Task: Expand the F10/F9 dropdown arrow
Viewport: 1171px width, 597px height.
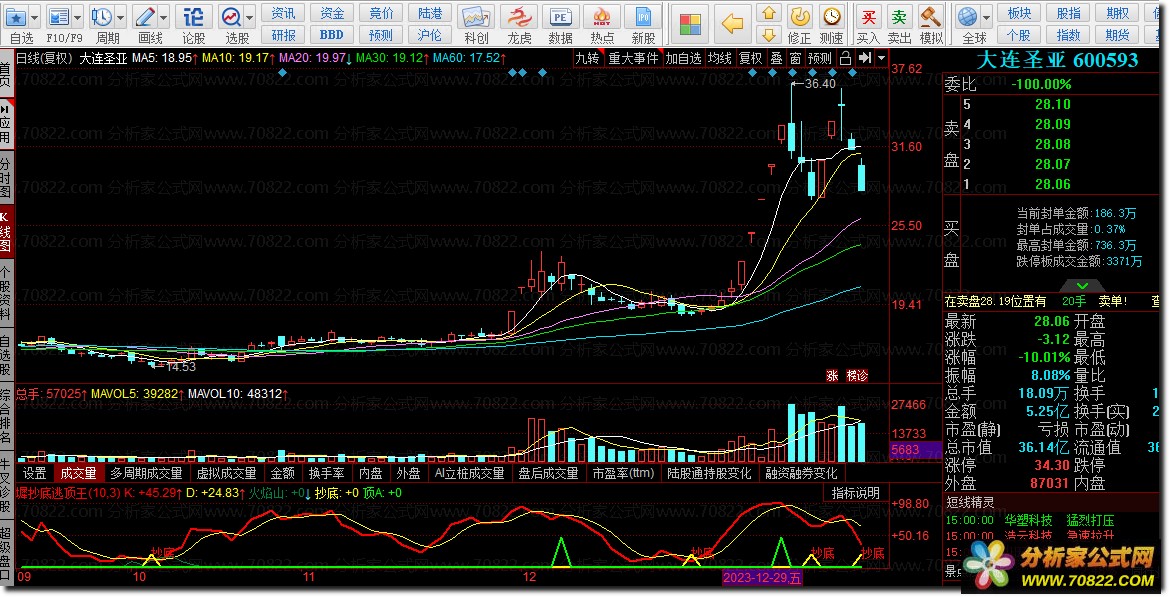Action: pyautogui.click(x=78, y=17)
